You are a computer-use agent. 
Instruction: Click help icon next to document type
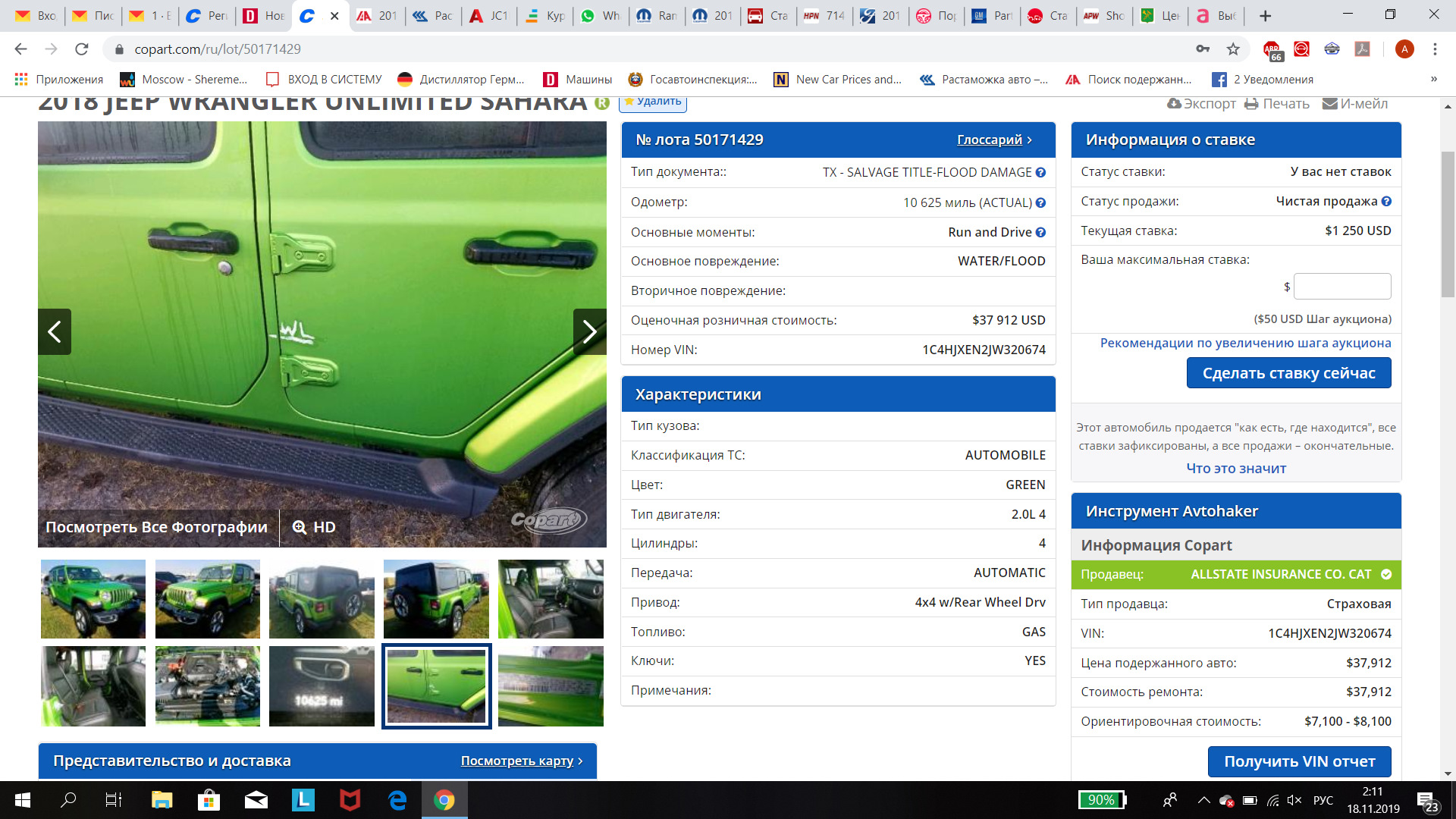[x=1040, y=172]
